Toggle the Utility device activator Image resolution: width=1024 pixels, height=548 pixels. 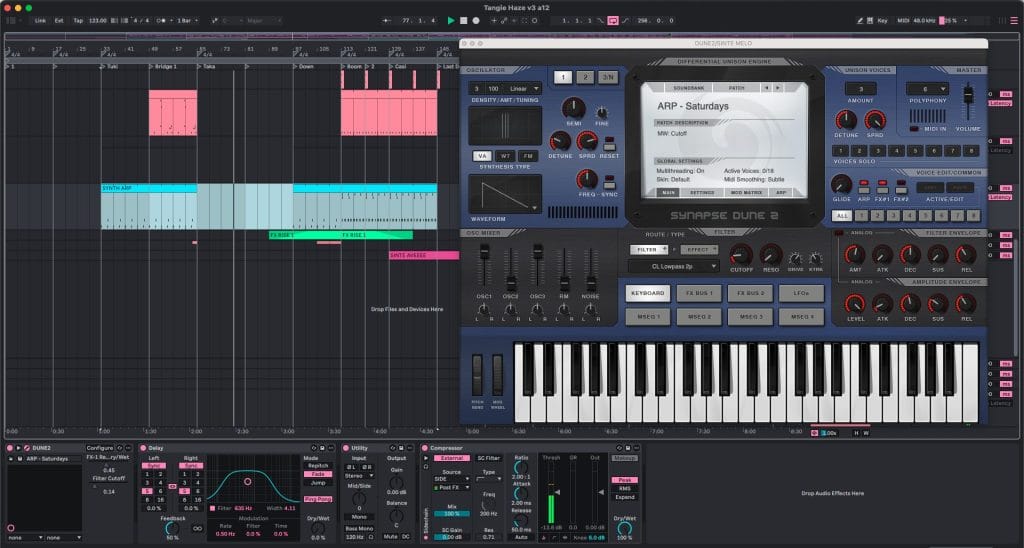click(346, 448)
